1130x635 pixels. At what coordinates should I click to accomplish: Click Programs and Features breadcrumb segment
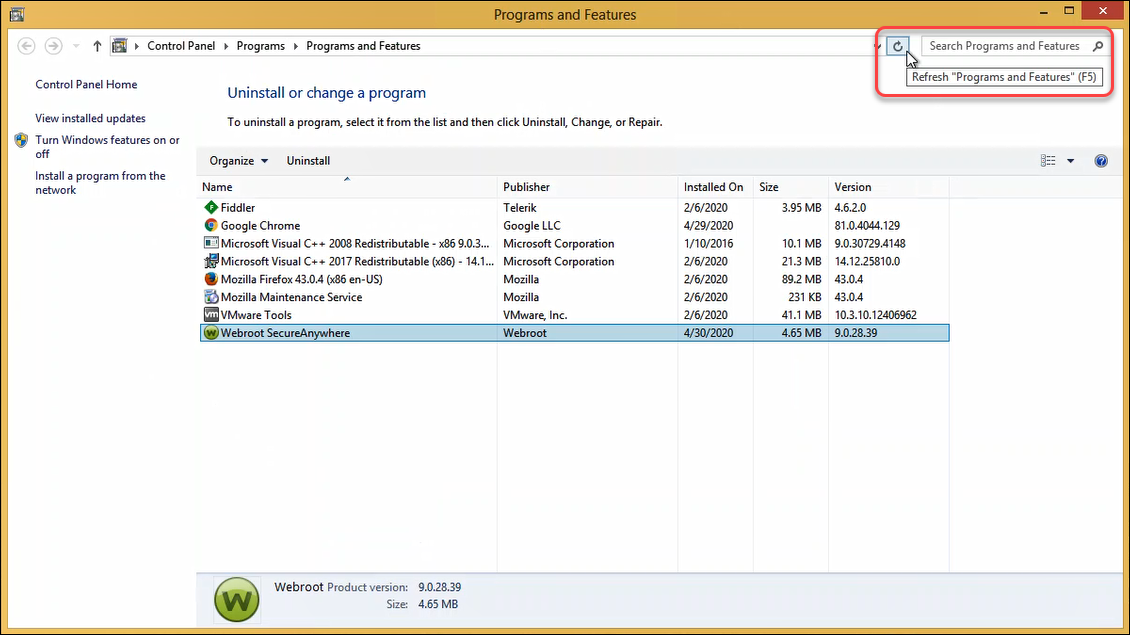363,46
